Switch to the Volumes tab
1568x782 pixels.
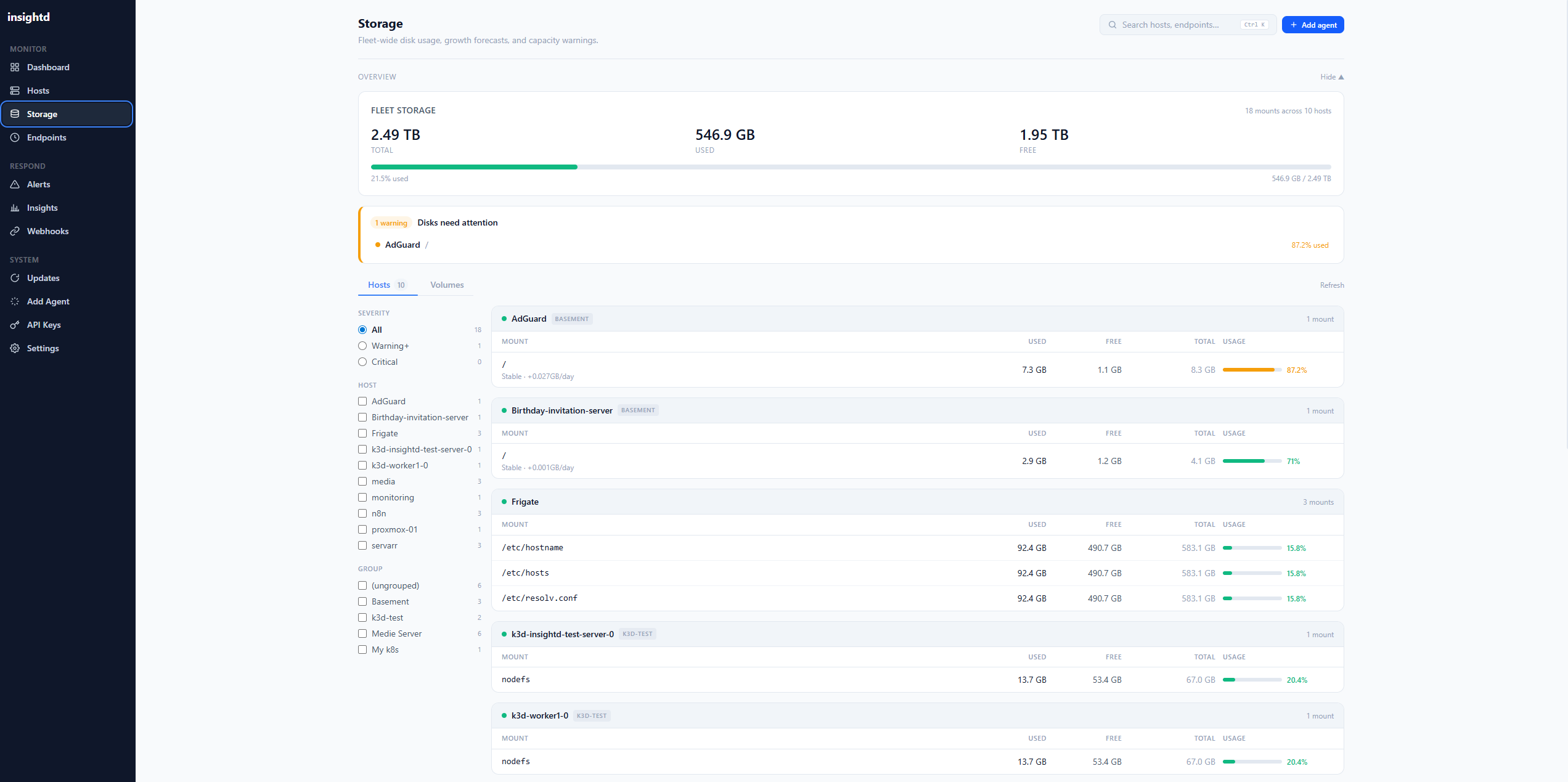[x=447, y=285]
